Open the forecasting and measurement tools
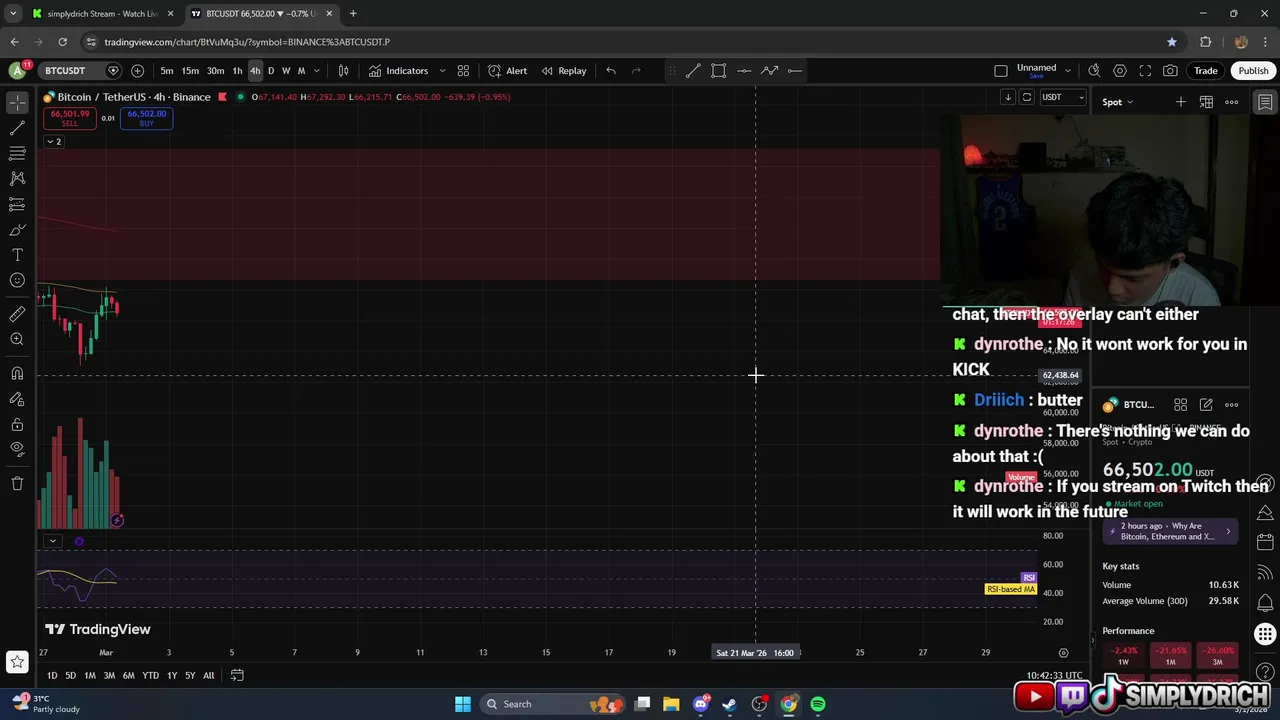 [17, 204]
